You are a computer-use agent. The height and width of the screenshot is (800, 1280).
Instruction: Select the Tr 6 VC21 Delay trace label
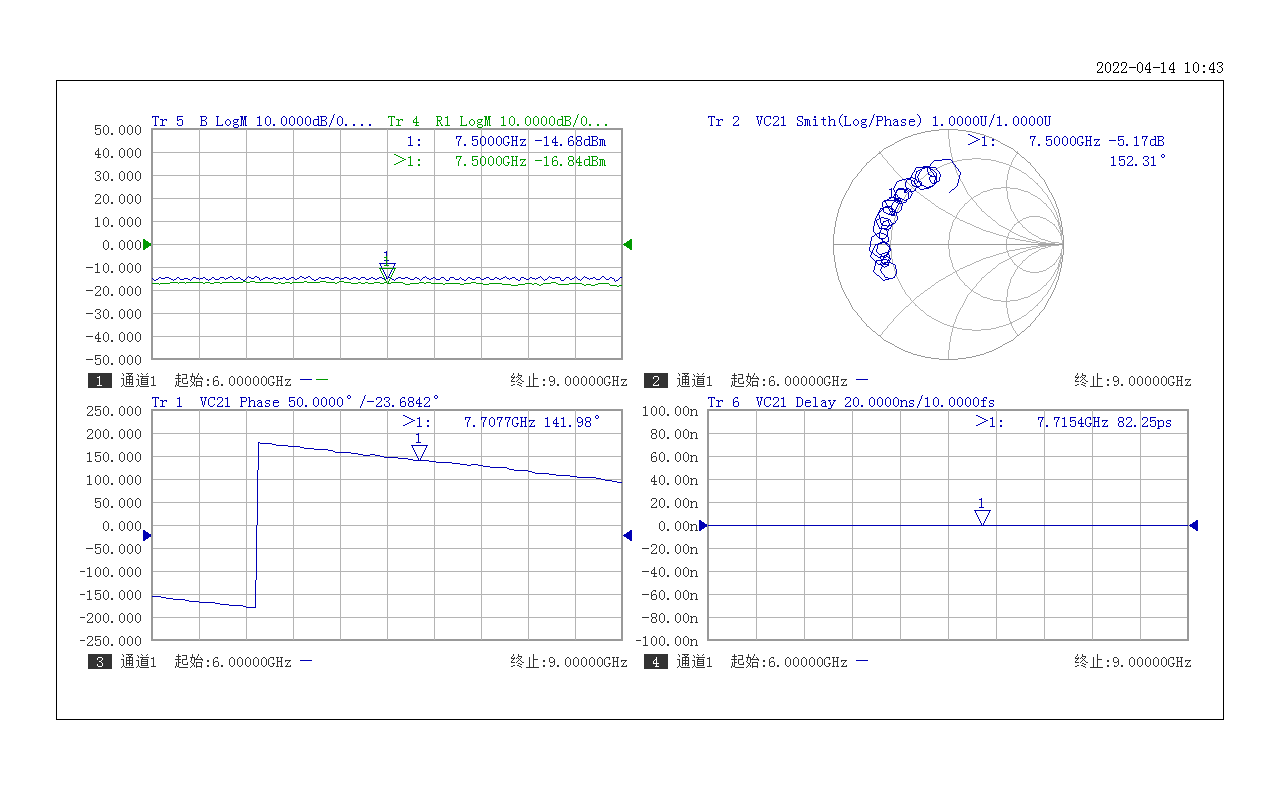[851, 402]
